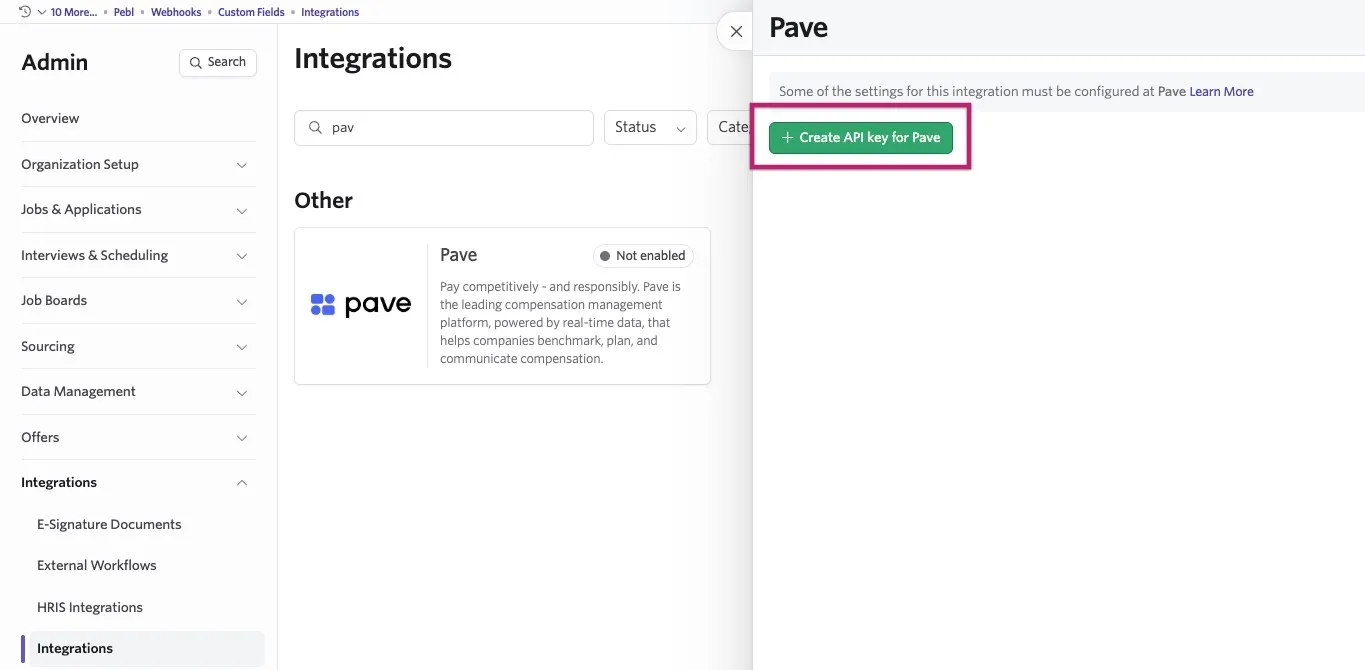Go to the Custom Fields breadcrumb
The width and height of the screenshot is (1365, 670).
(251, 12)
